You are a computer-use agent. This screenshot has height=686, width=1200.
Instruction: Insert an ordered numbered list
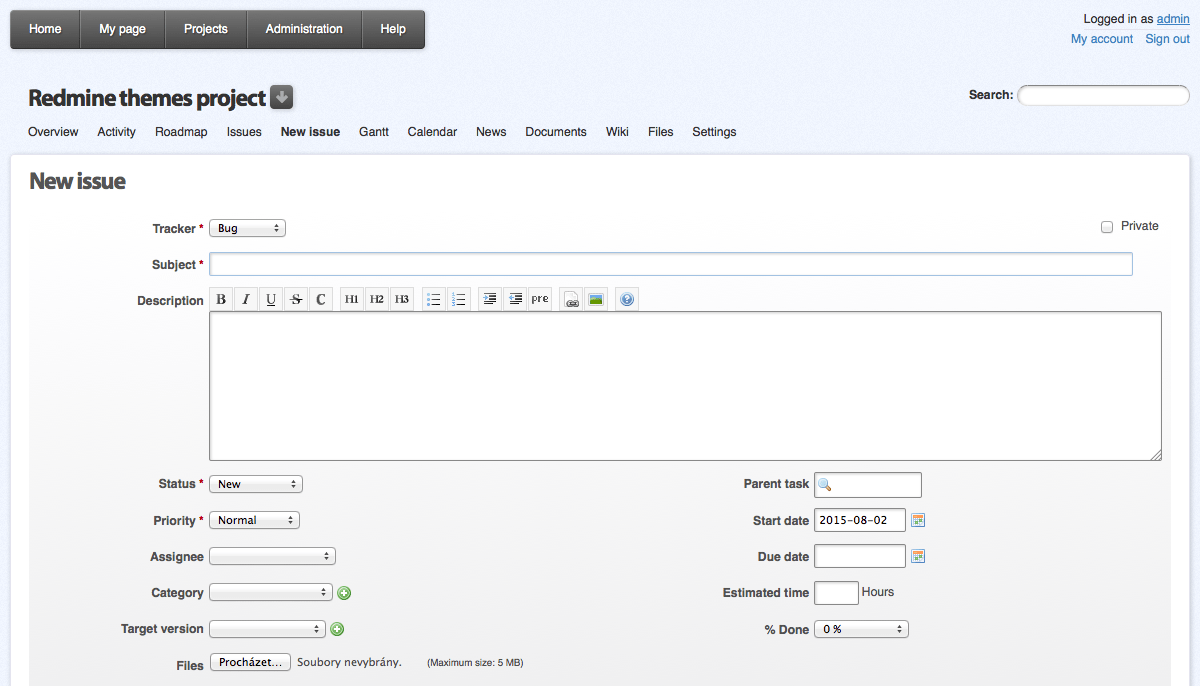point(459,299)
